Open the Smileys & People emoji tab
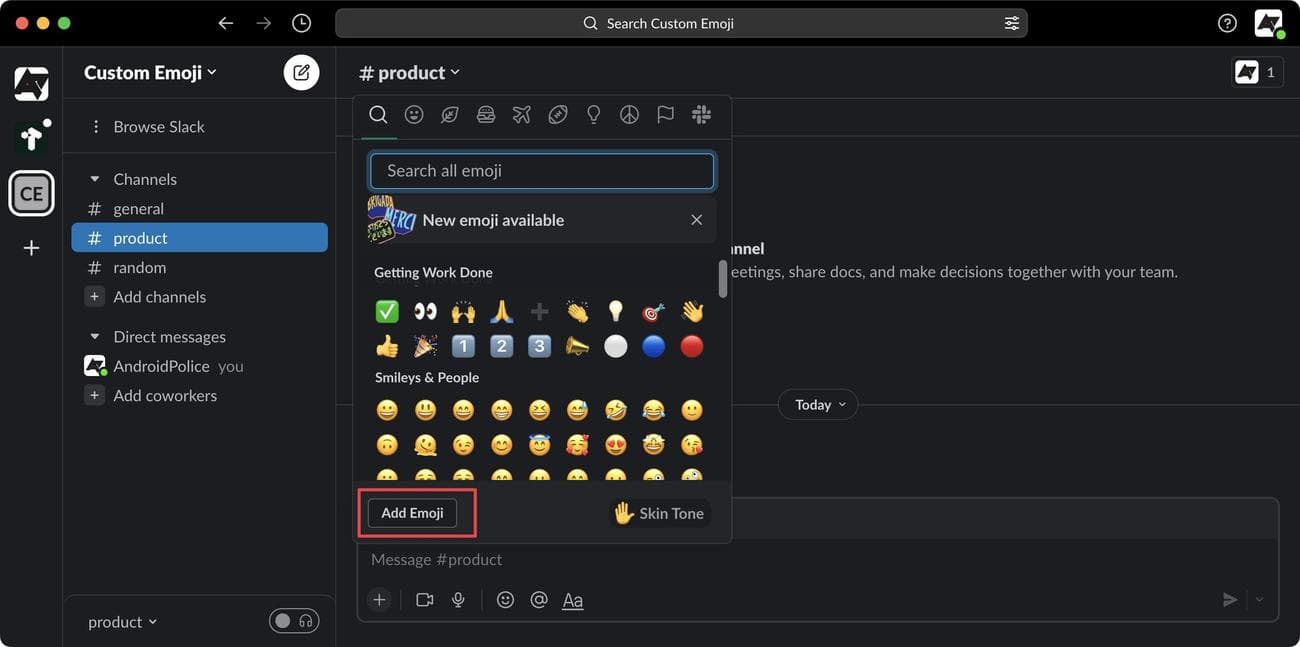The height and width of the screenshot is (647, 1300). (414, 114)
